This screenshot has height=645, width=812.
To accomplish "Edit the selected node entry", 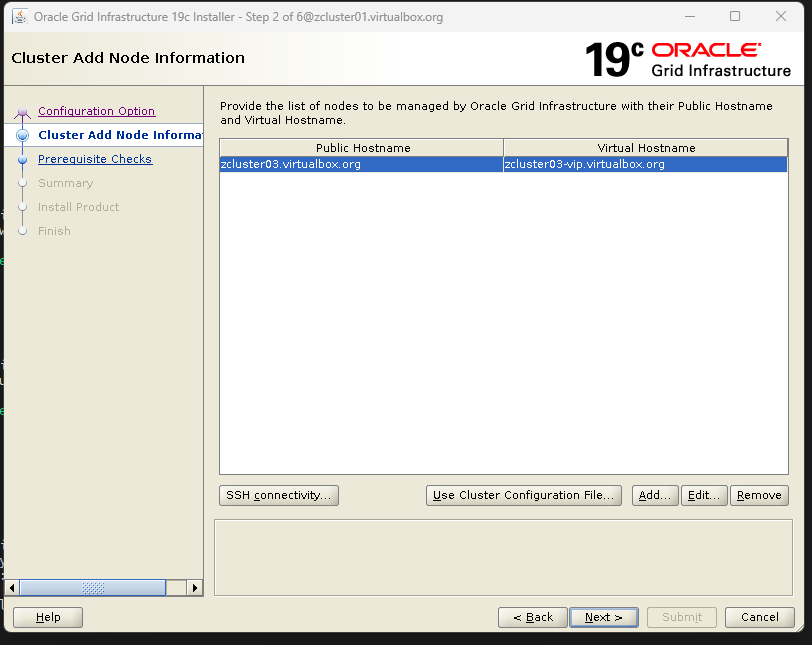I will click(x=704, y=495).
